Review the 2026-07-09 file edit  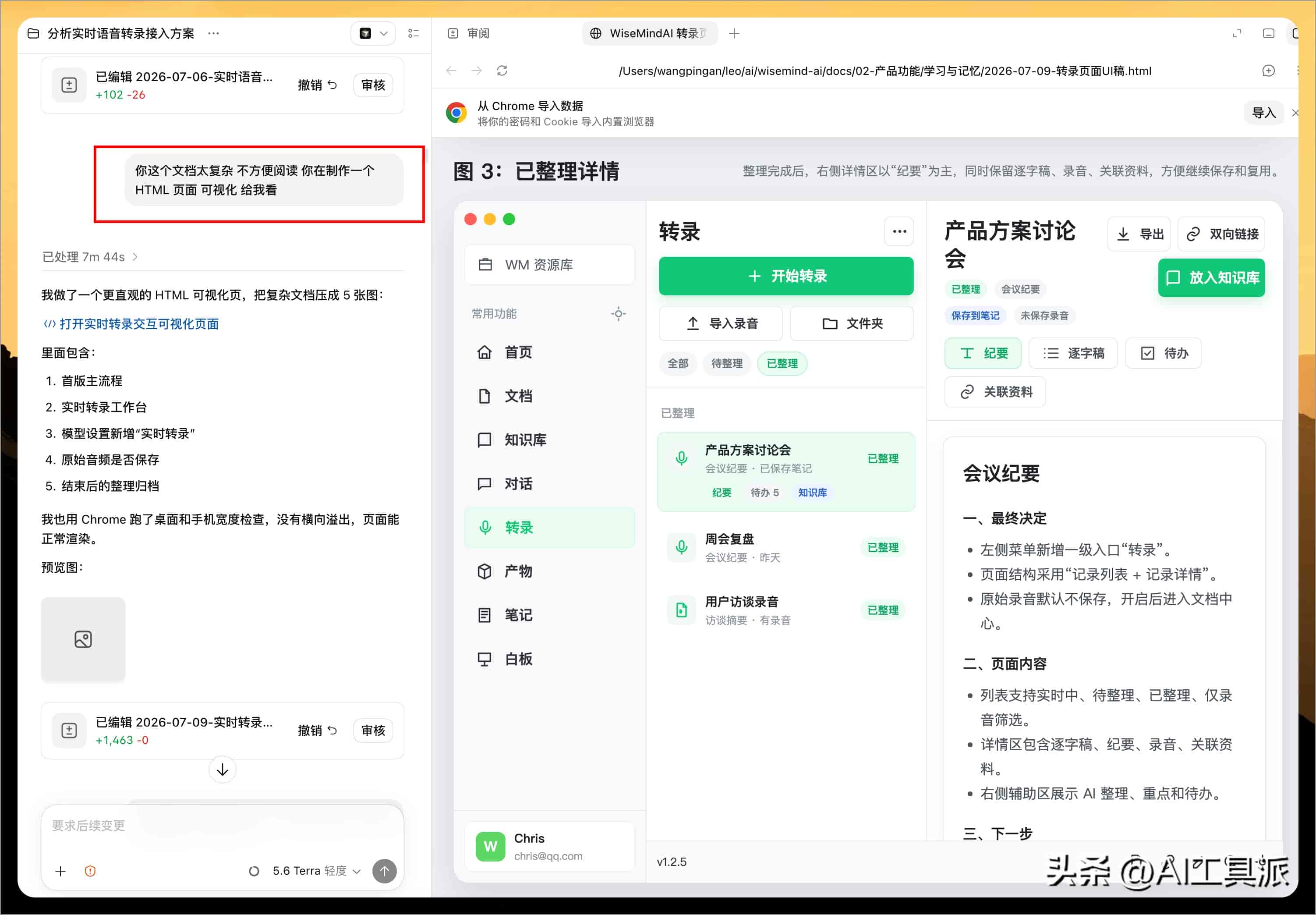(x=372, y=731)
